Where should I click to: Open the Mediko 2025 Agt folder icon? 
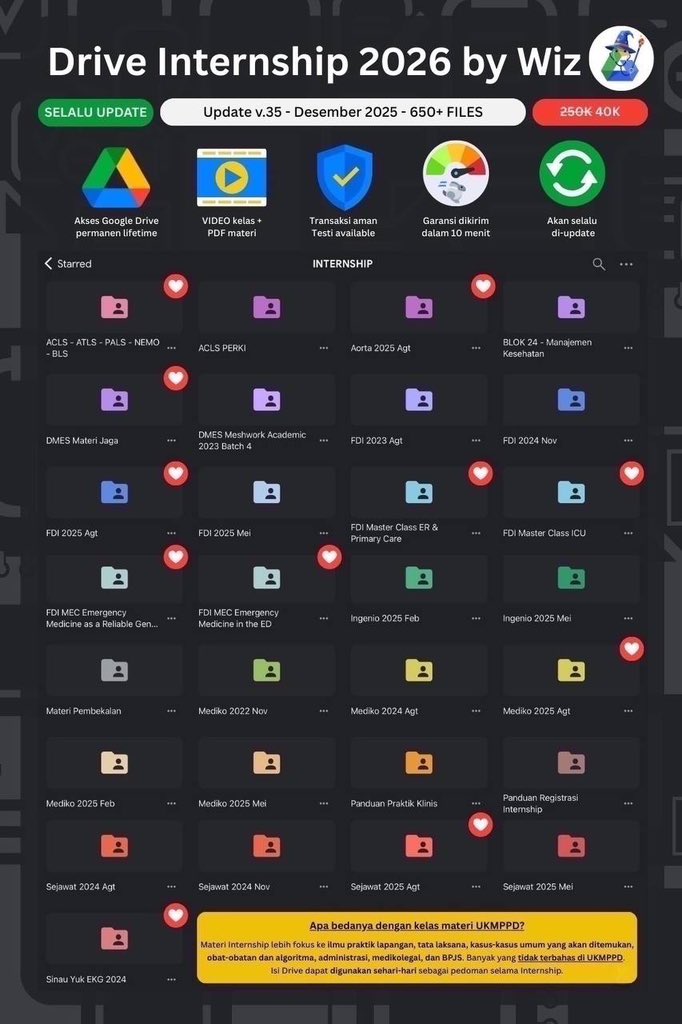pos(571,670)
